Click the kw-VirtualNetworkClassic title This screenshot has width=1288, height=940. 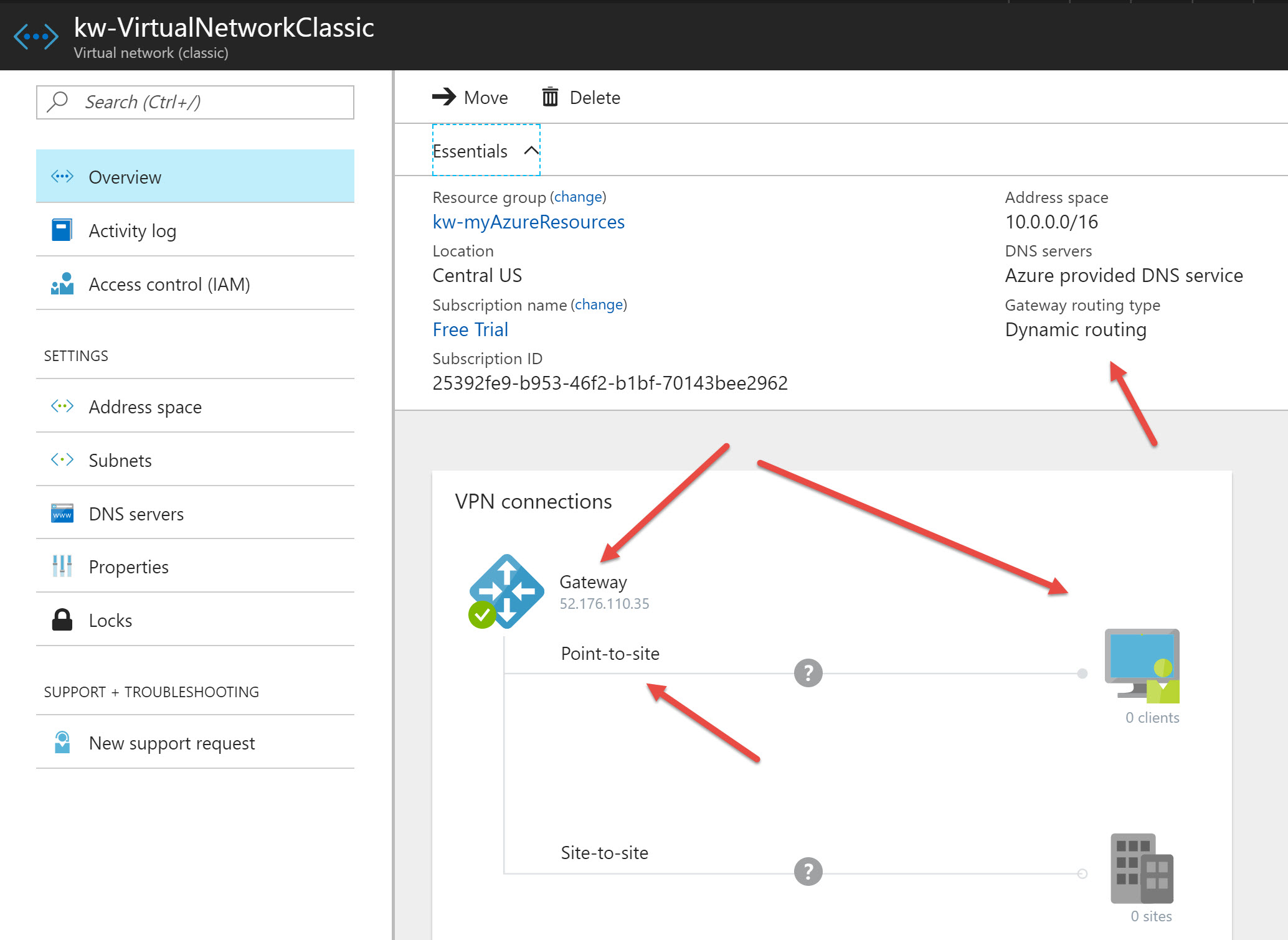(224, 27)
